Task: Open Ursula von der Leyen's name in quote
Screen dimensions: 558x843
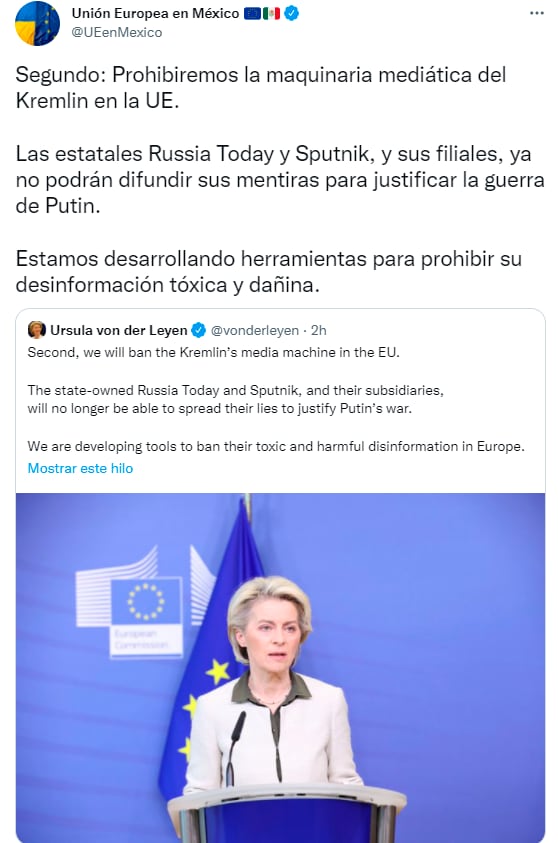Action: pyautogui.click(x=118, y=330)
